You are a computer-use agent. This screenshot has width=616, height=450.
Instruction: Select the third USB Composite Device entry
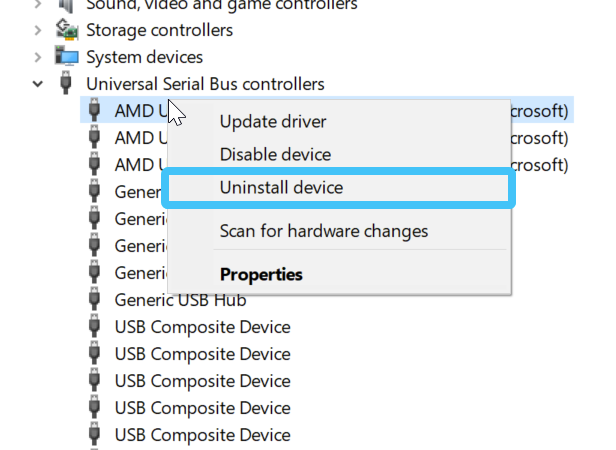(x=202, y=381)
